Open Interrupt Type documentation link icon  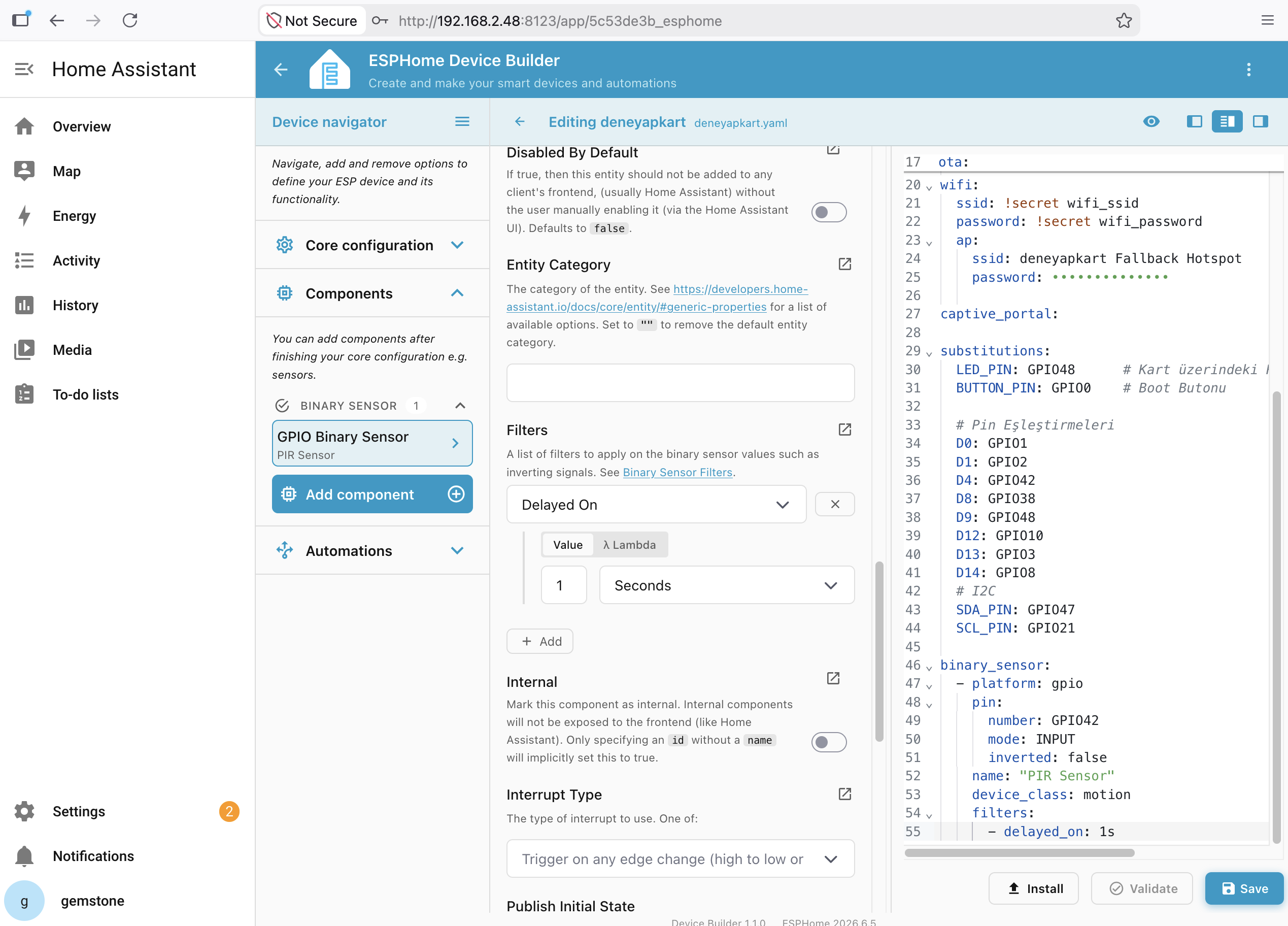844,794
